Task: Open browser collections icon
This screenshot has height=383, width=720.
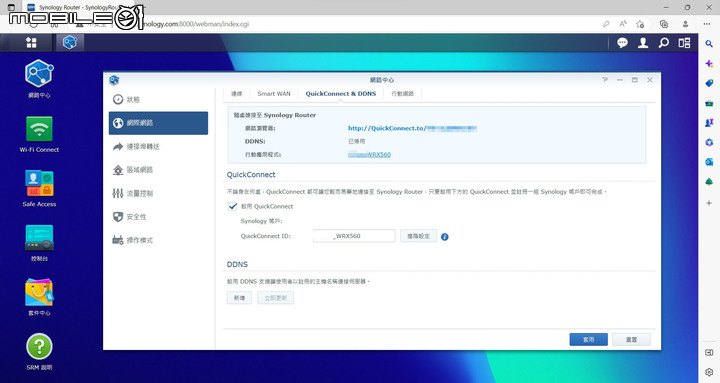Action: click(664, 24)
